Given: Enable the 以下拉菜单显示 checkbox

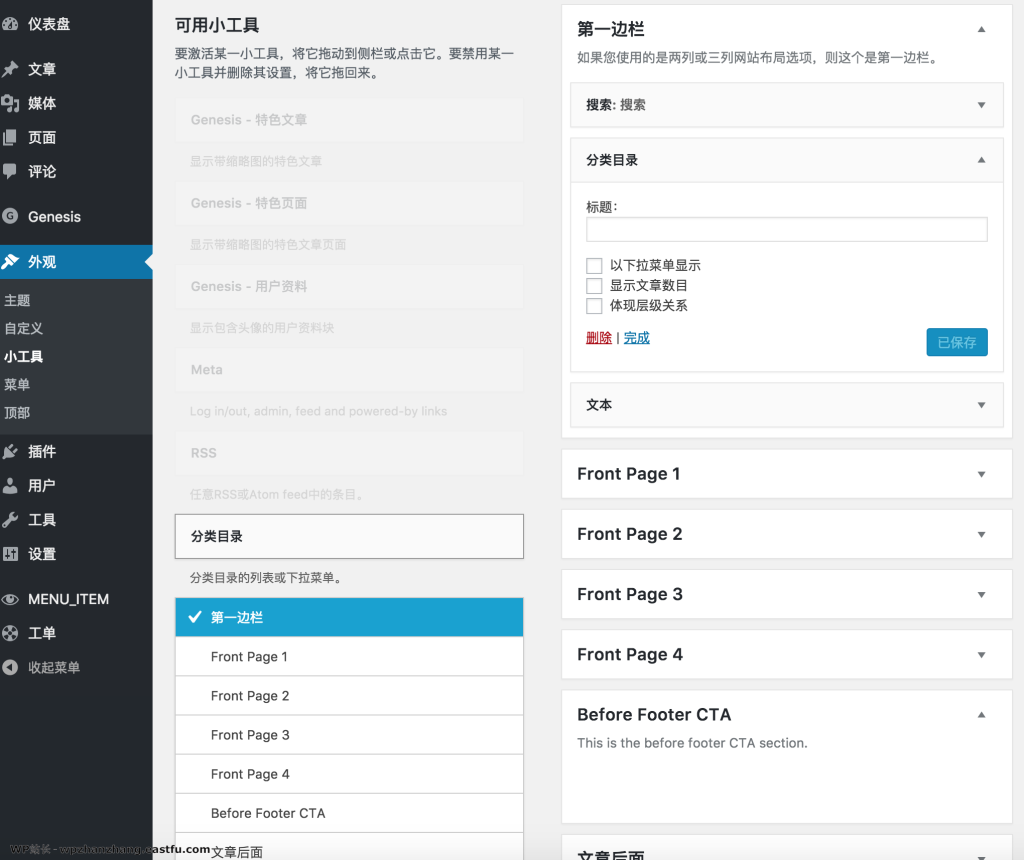Looking at the screenshot, I should point(594,266).
